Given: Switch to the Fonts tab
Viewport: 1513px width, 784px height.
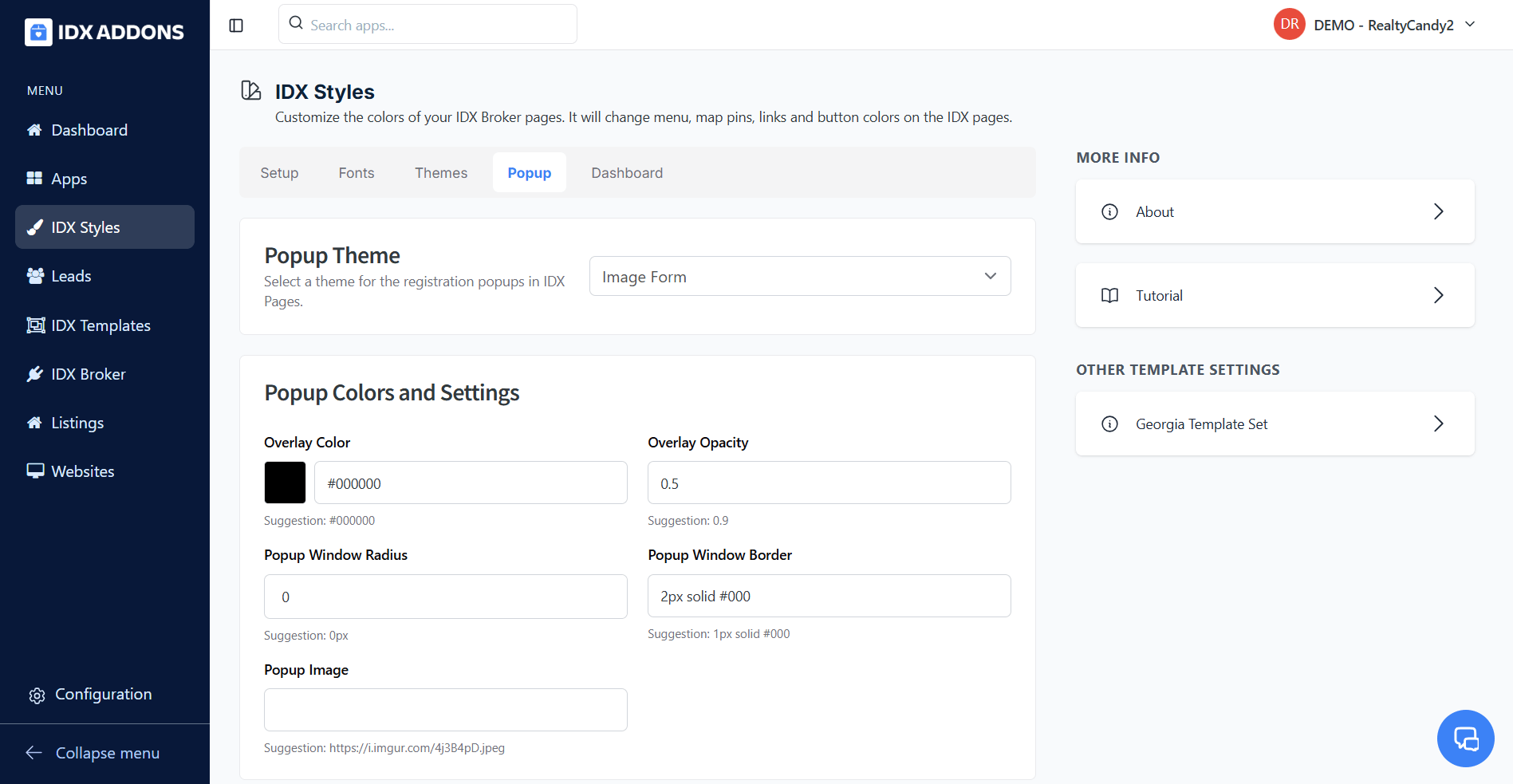Looking at the screenshot, I should pos(357,173).
